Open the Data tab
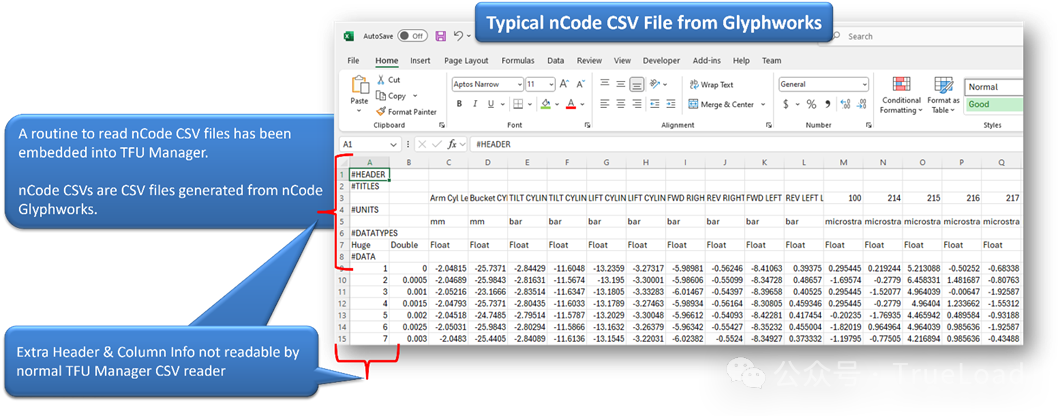1058x416 pixels. coord(556,61)
